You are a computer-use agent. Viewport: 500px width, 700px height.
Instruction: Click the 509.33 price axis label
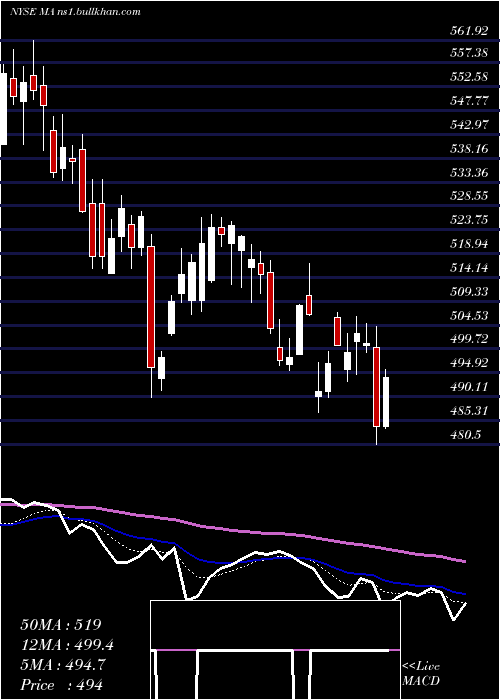(468, 292)
